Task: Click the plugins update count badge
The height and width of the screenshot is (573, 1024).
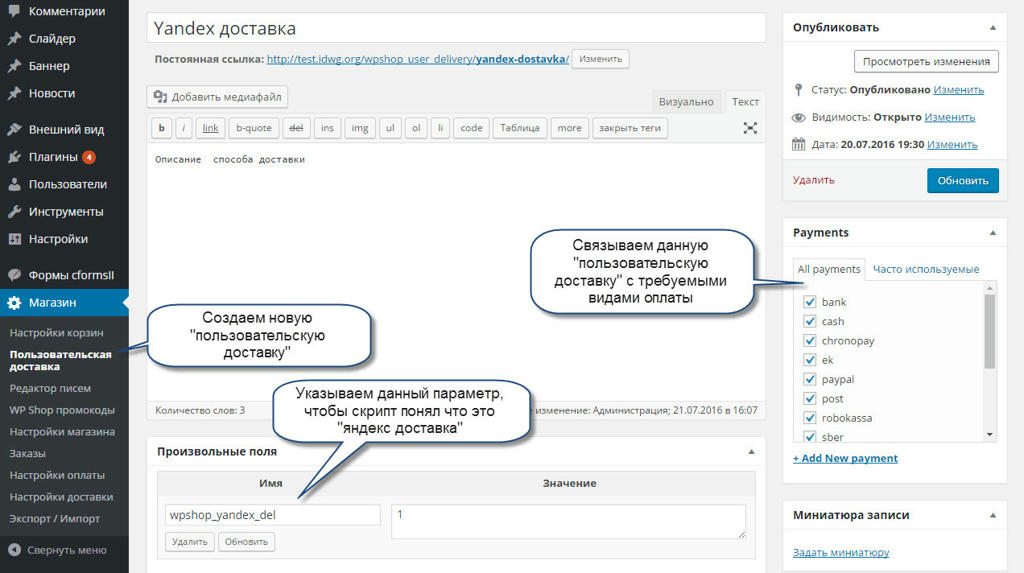Action: pos(89,157)
